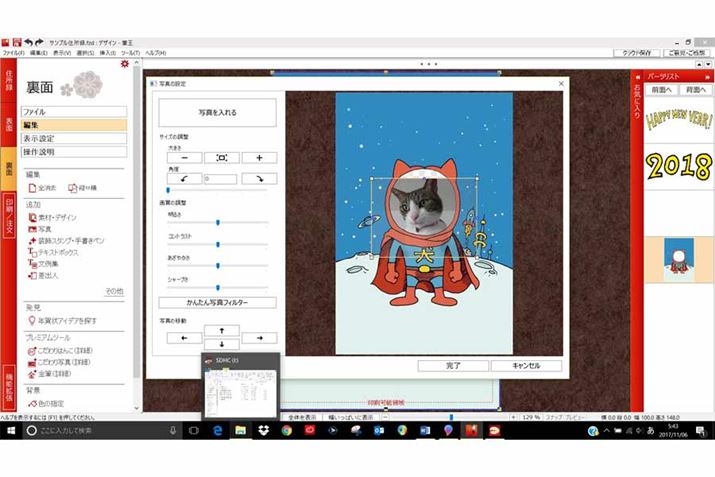
Task: Insert a テキストボックス text box
Action: tap(53, 252)
